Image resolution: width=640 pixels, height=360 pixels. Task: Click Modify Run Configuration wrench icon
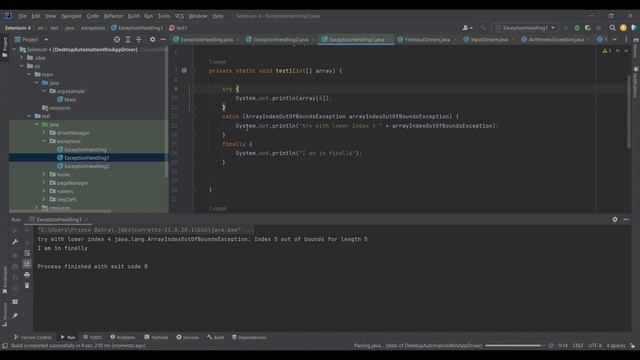coord(15,242)
